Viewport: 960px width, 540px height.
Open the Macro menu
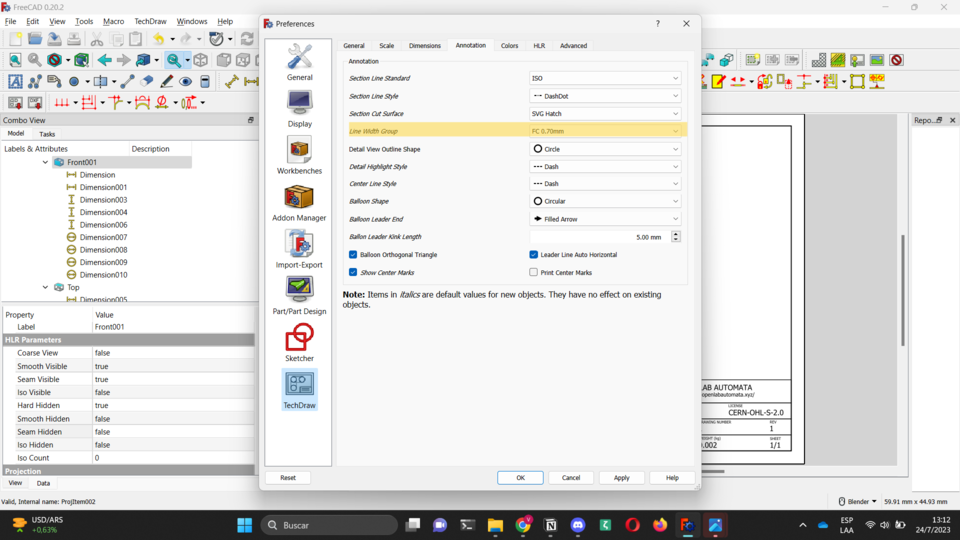[x=113, y=21]
